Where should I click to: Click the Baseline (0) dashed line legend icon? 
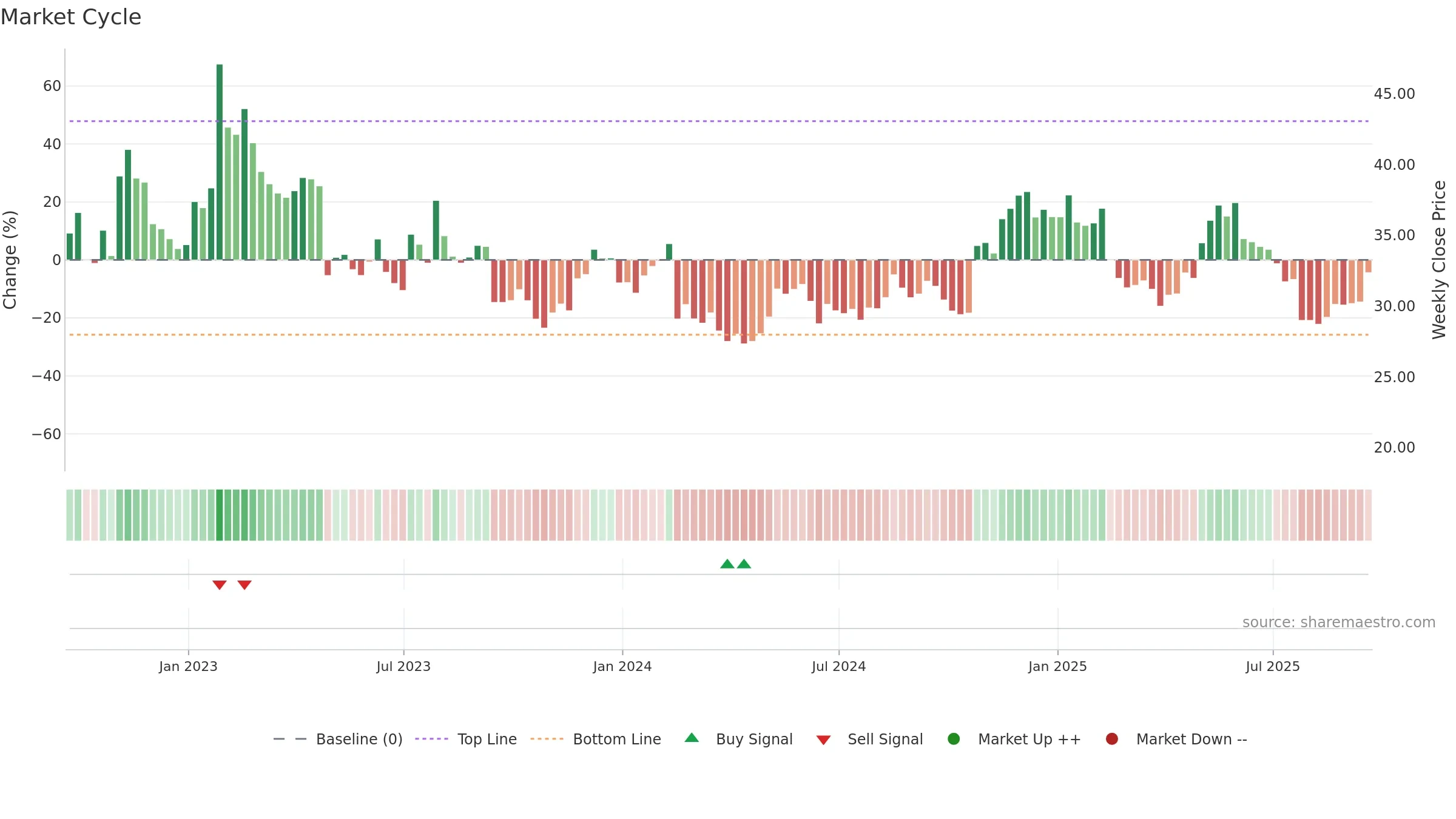click(290, 739)
